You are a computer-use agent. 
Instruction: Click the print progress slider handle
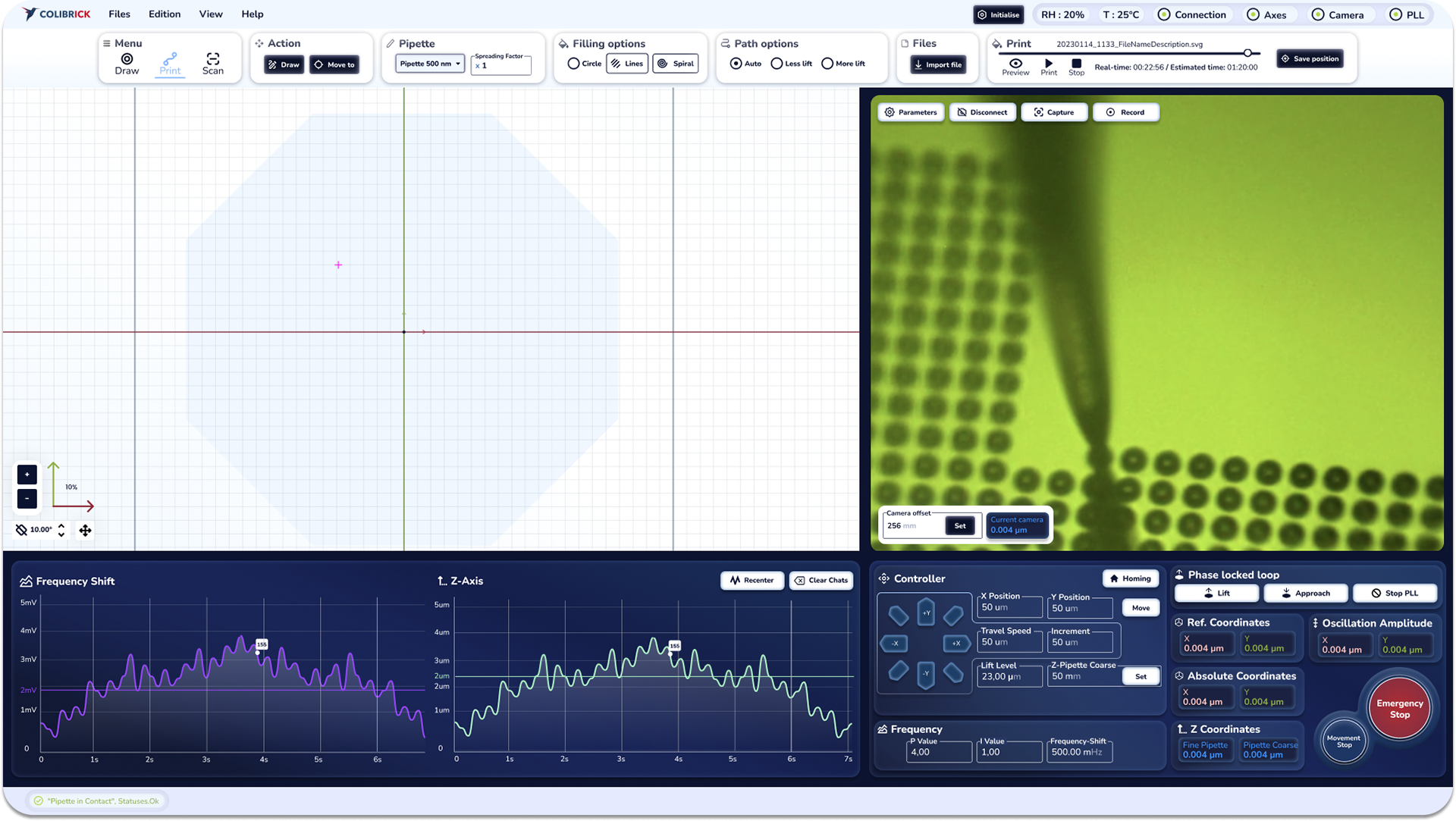click(1247, 53)
